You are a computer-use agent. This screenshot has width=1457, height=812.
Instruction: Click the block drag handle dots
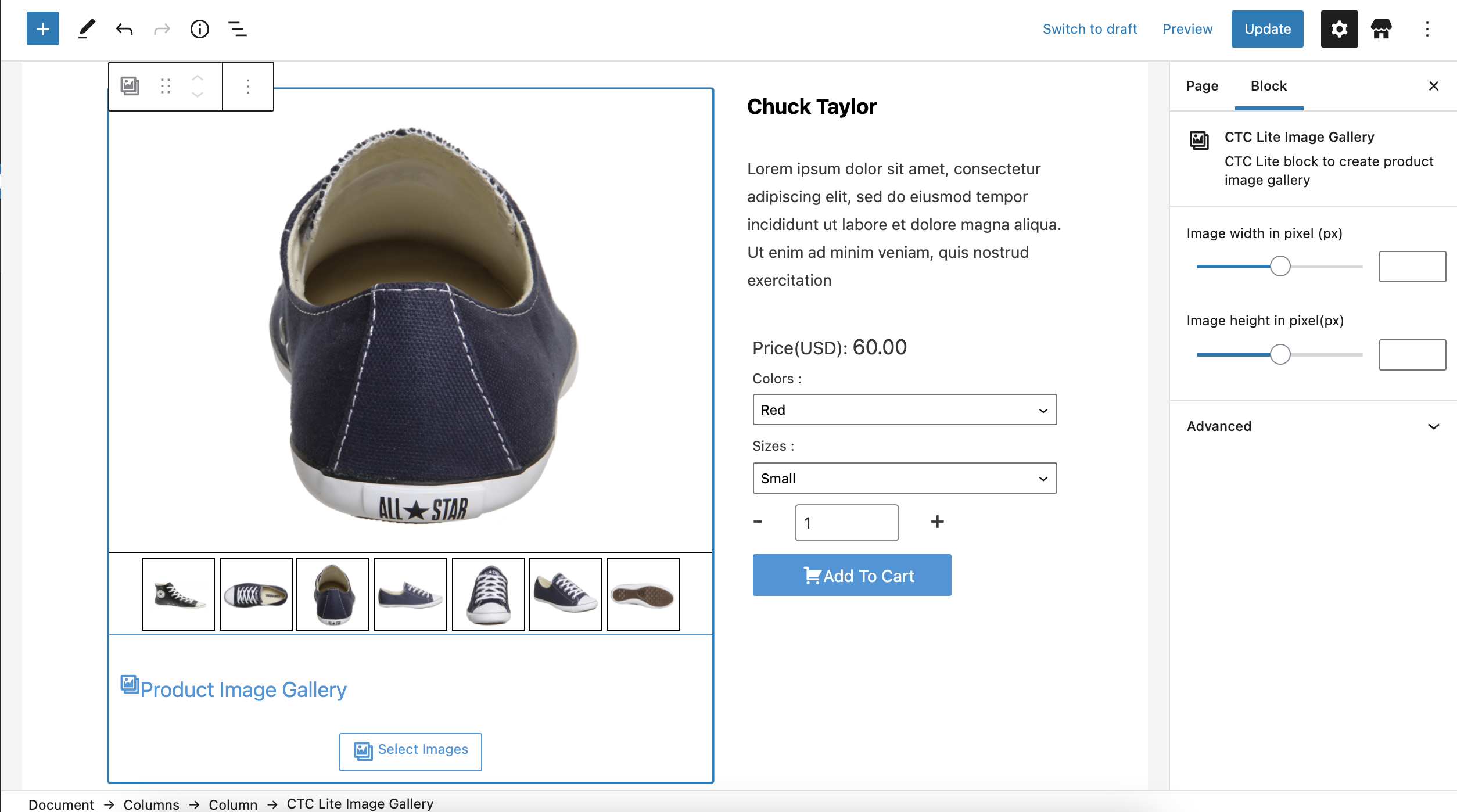coord(166,86)
